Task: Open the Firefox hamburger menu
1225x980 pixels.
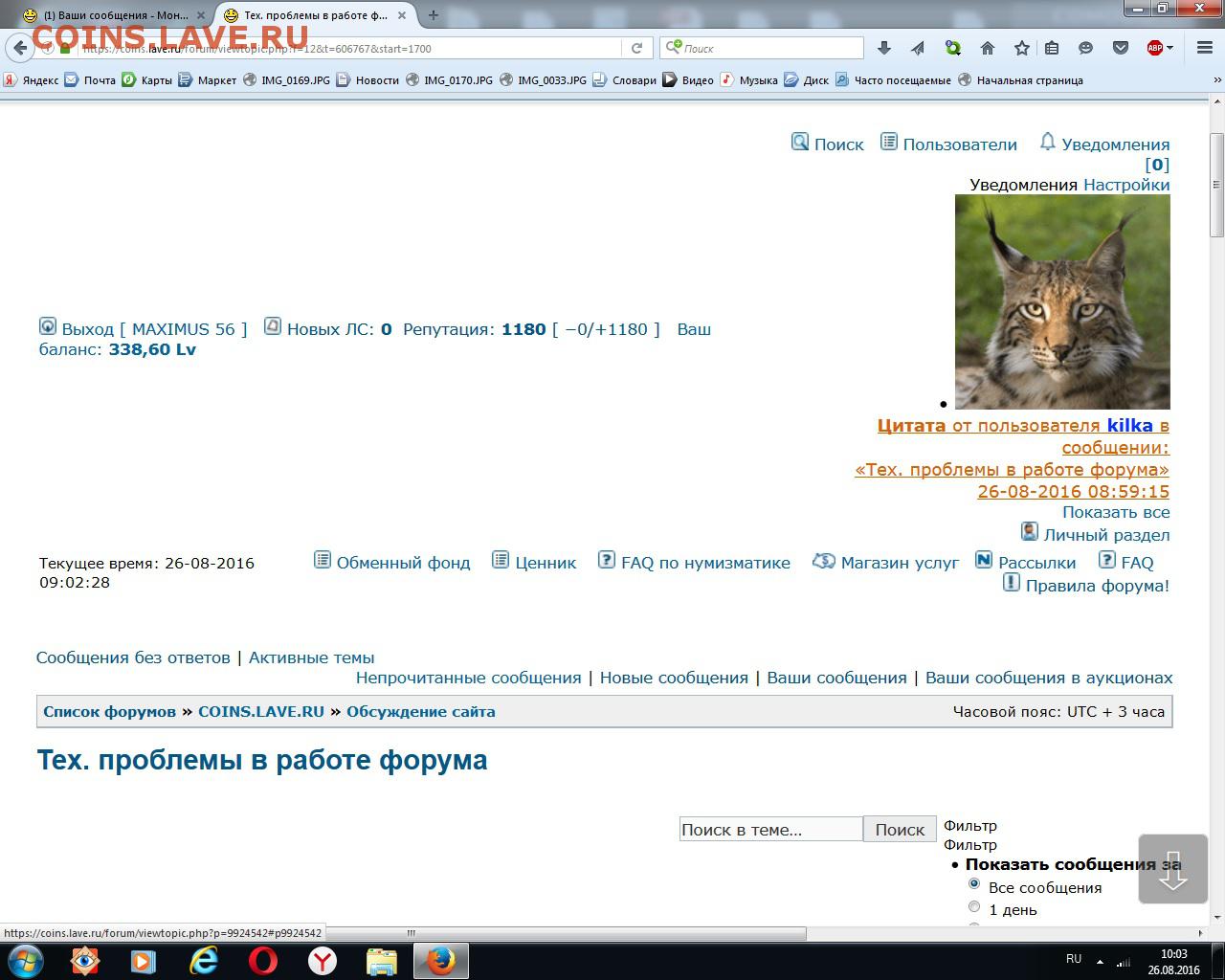Action: tap(1205, 48)
